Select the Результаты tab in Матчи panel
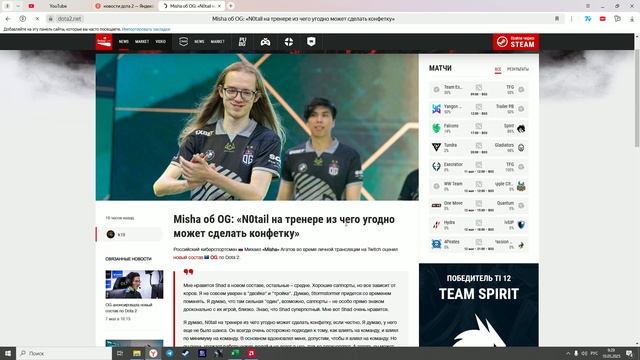This screenshot has height=360, width=640. [x=518, y=69]
